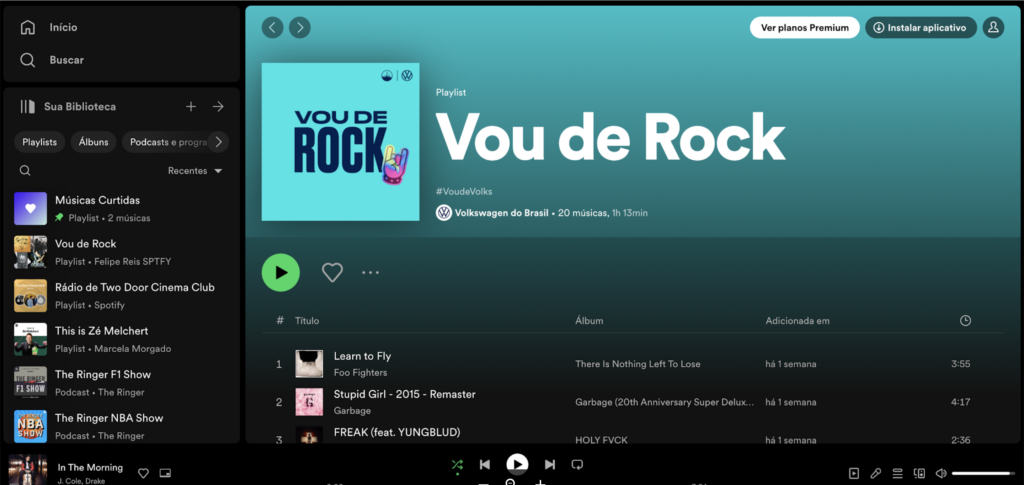Viewport: 1024px width, 485px height.
Task: Open the user profile icon
Action: 993,28
